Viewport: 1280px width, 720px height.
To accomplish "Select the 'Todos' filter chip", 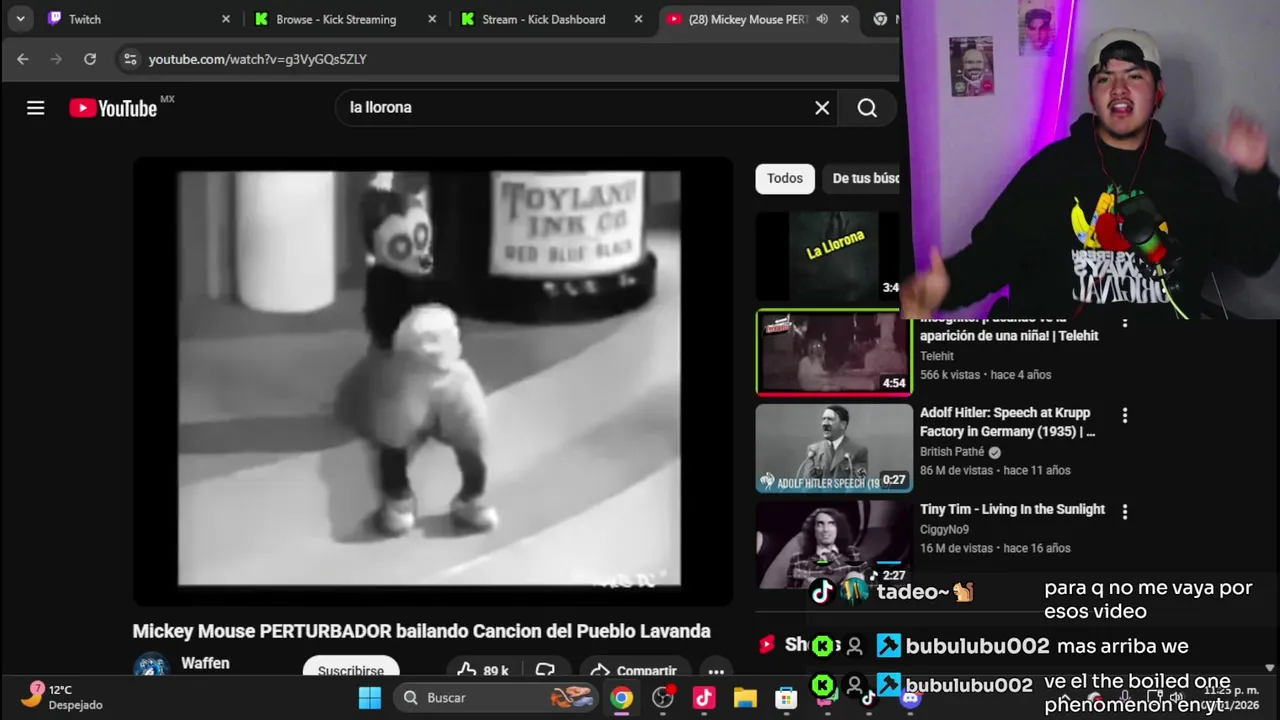I will (785, 178).
